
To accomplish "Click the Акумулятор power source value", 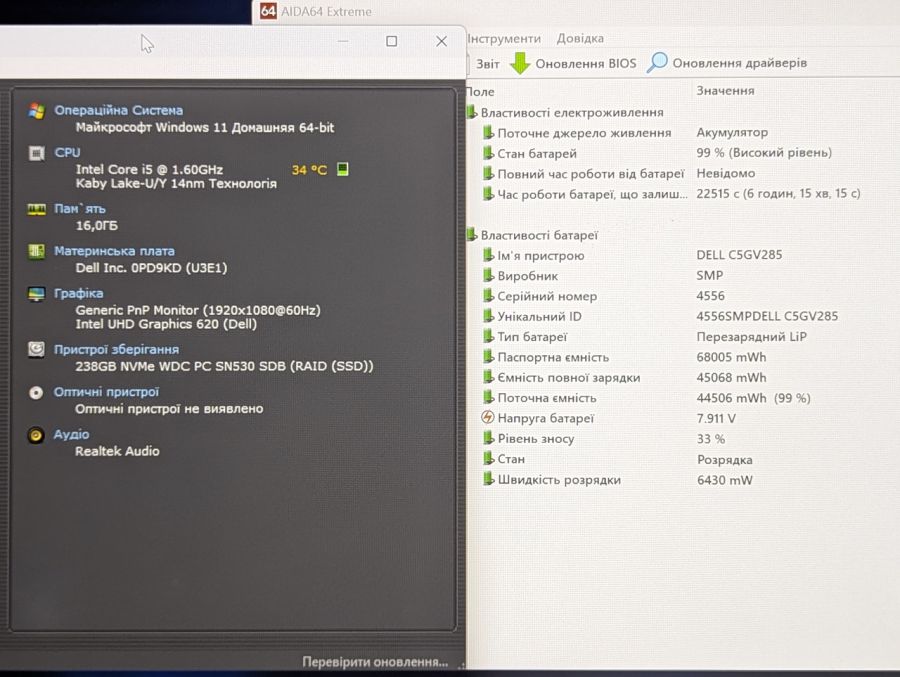I will [732, 132].
